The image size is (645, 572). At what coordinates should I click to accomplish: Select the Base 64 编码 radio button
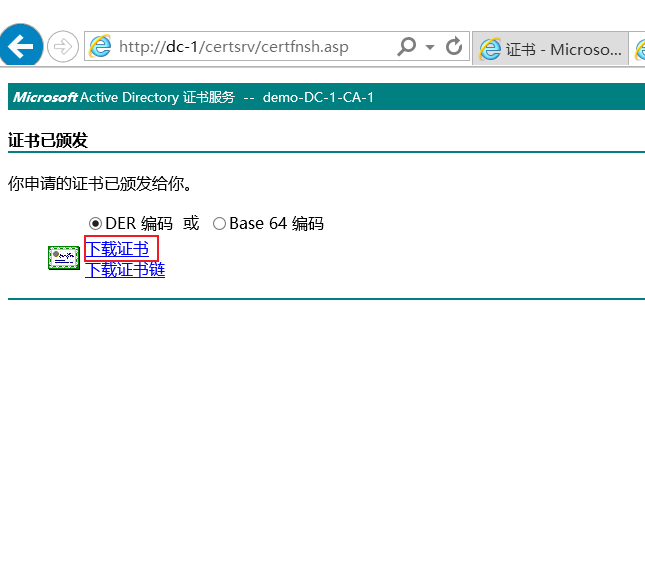[x=219, y=224]
